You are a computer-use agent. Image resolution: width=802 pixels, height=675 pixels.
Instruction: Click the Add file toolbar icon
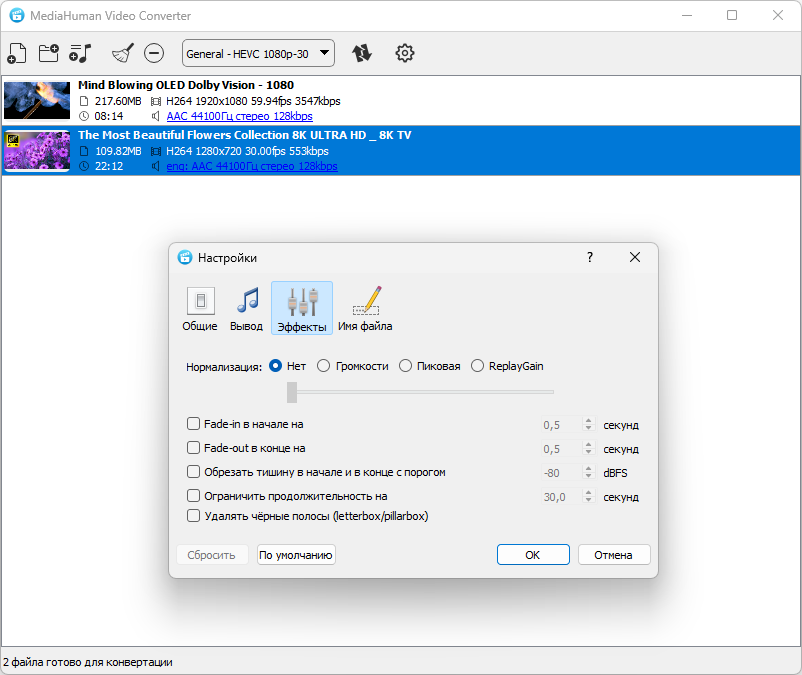[x=16, y=53]
